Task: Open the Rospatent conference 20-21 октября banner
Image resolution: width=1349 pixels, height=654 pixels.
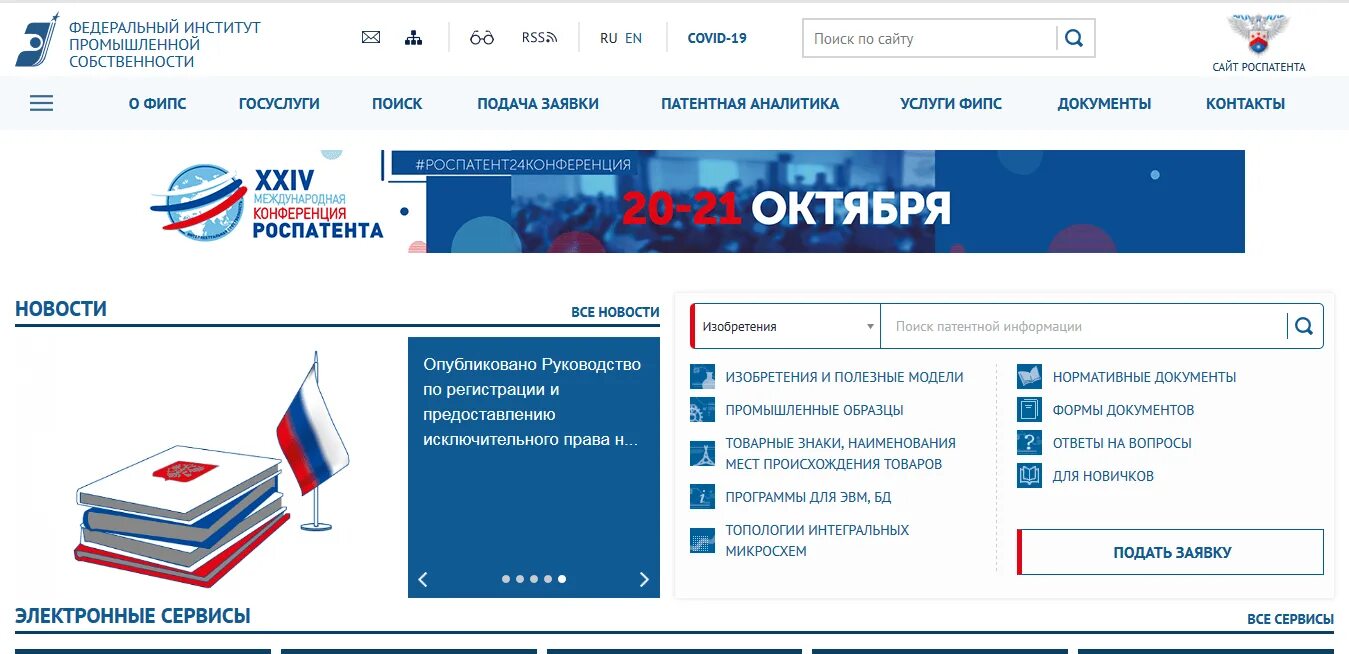Action: pos(697,201)
